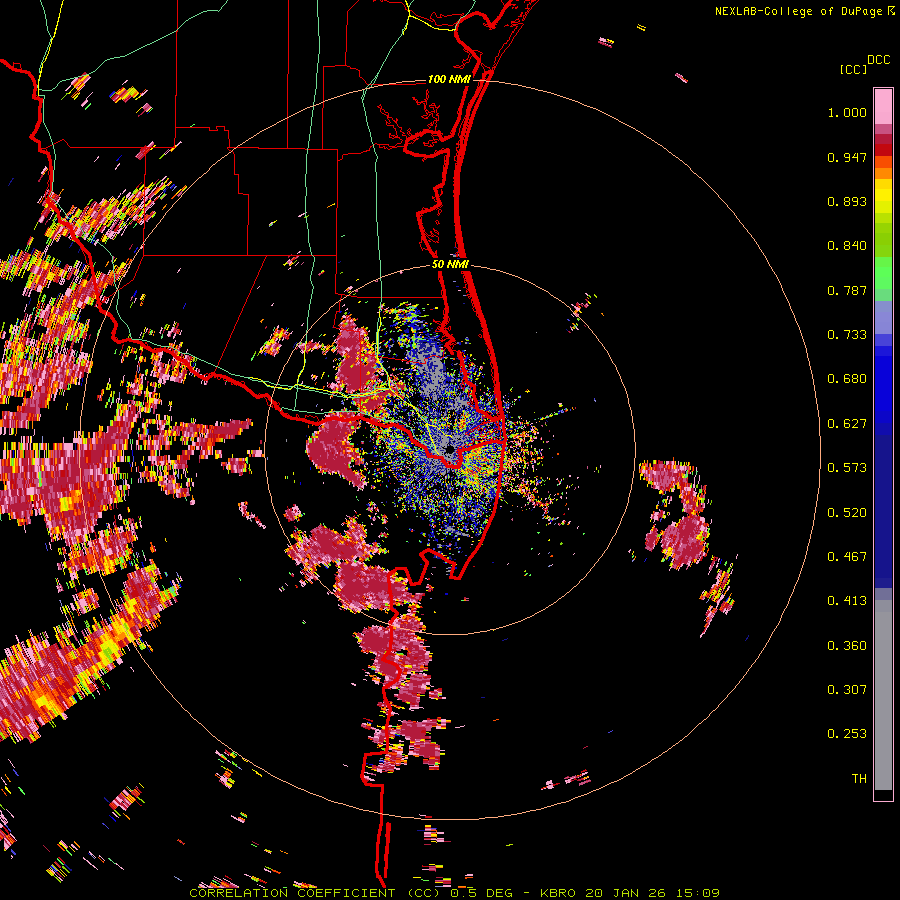The image size is (900, 900).
Task: Pick the bright blue swatch near 0.680
Action: click(x=883, y=385)
